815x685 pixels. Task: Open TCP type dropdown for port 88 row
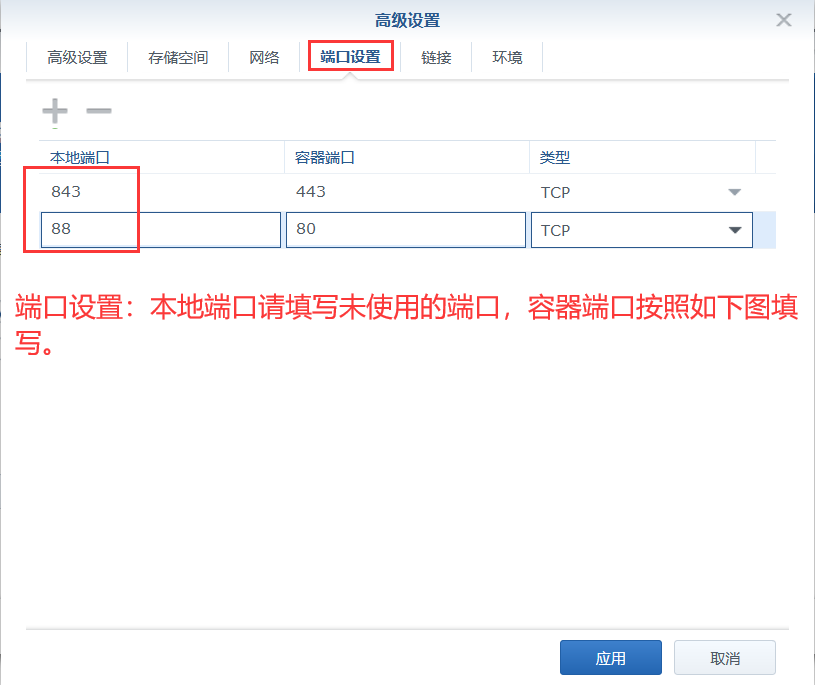point(735,230)
